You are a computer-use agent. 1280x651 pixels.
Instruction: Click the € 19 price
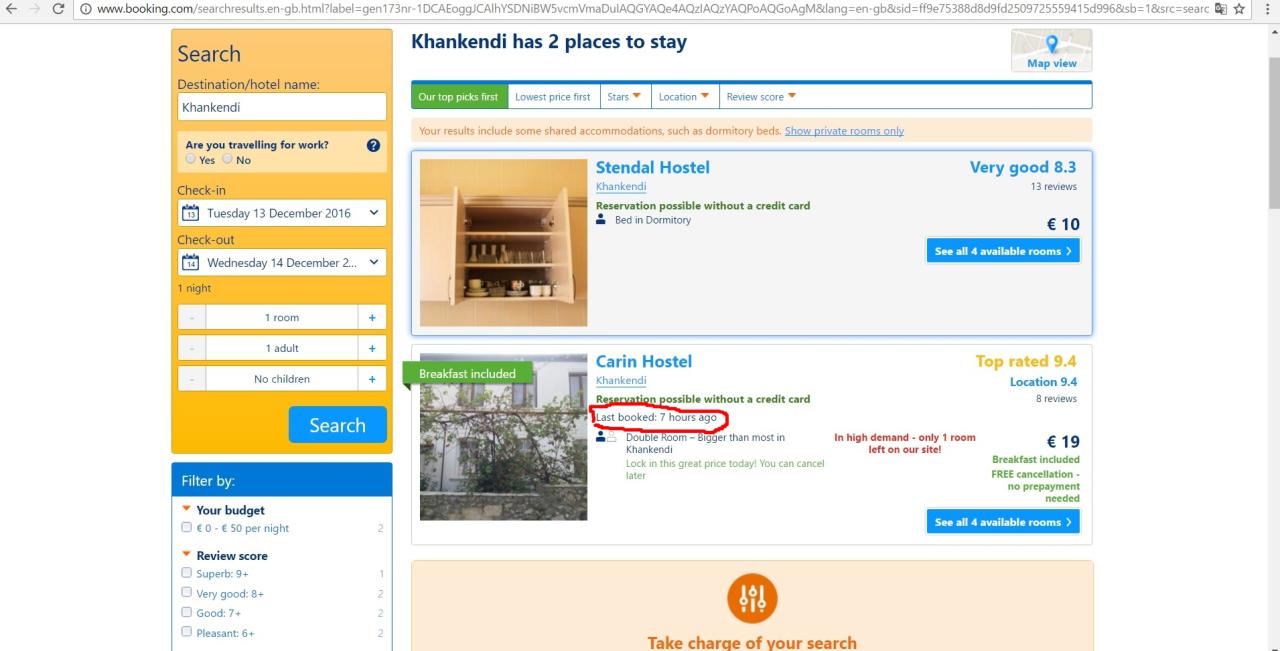pyautogui.click(x=1063, y=442)
